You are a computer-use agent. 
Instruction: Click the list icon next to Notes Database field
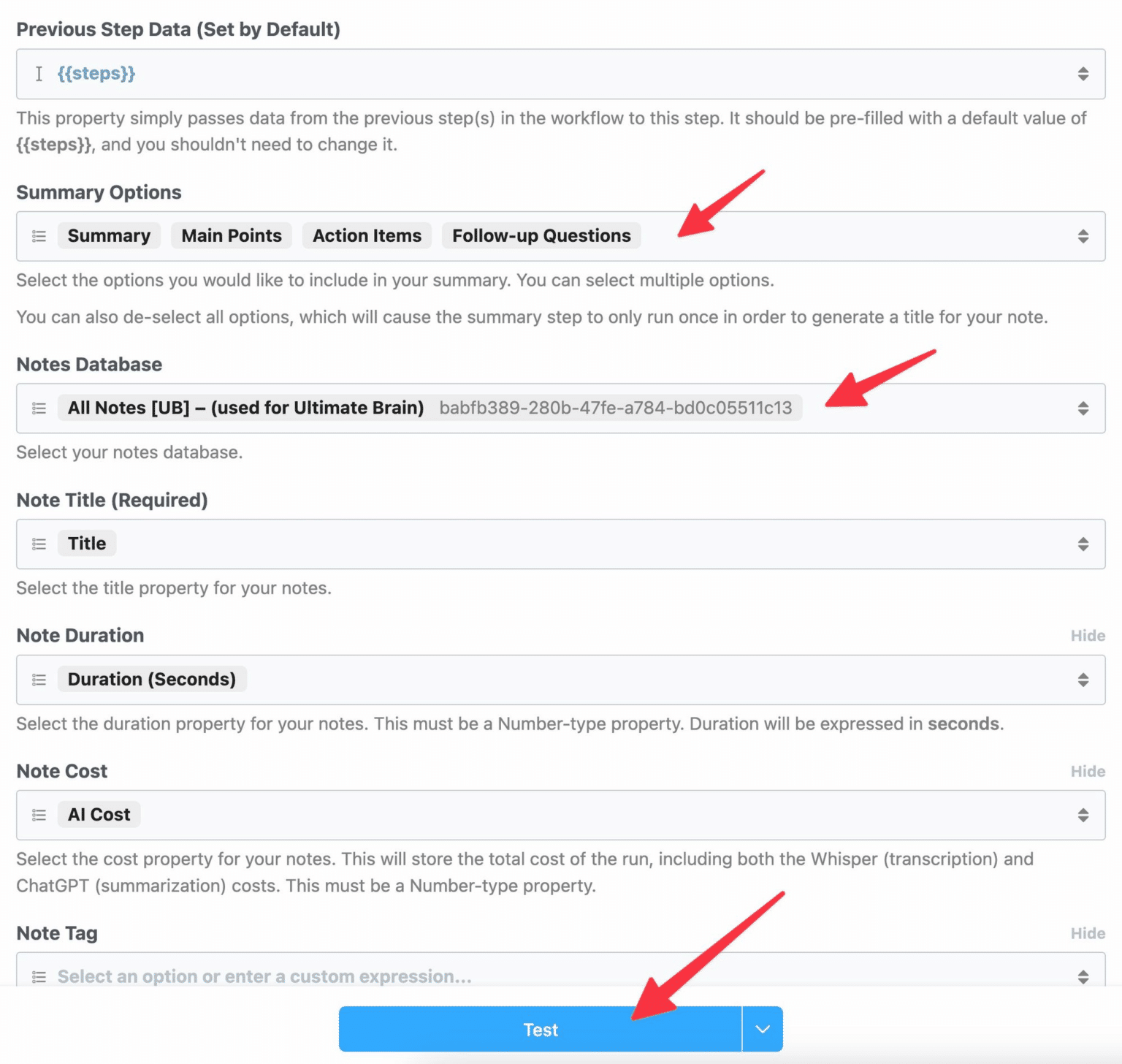[38, 408]
